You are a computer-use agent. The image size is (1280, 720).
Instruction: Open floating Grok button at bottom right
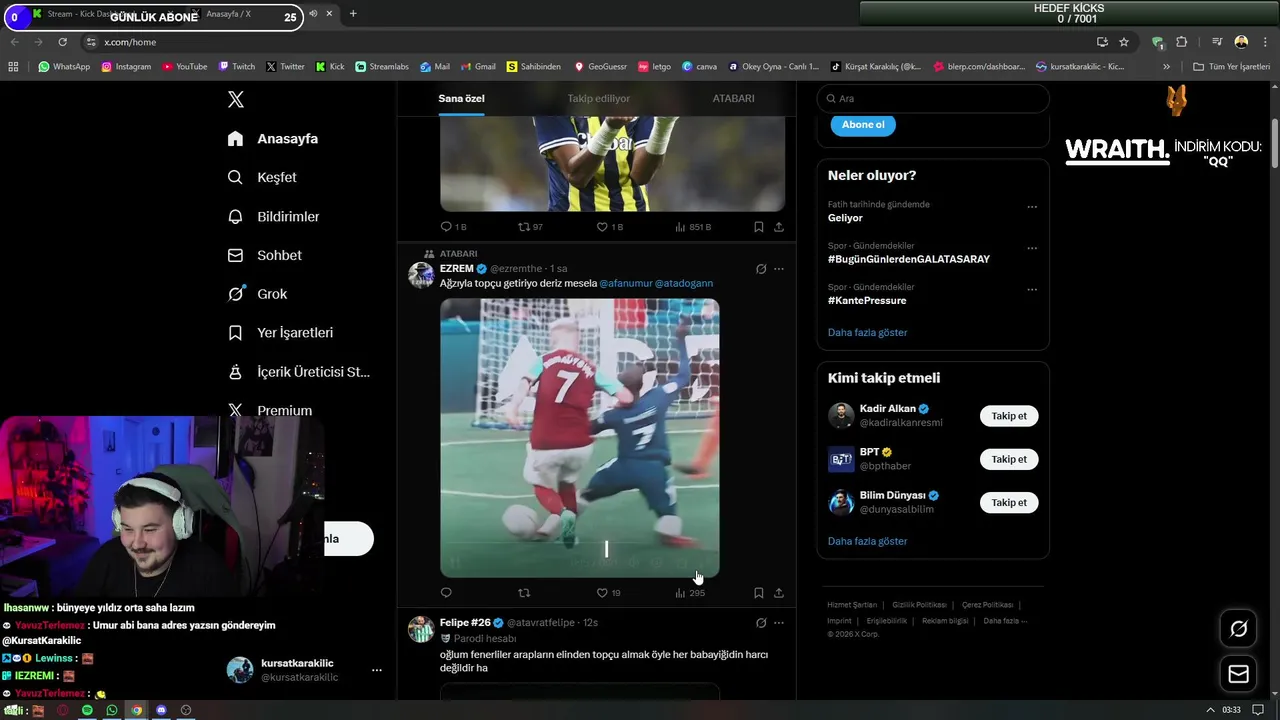[1238, 629]
